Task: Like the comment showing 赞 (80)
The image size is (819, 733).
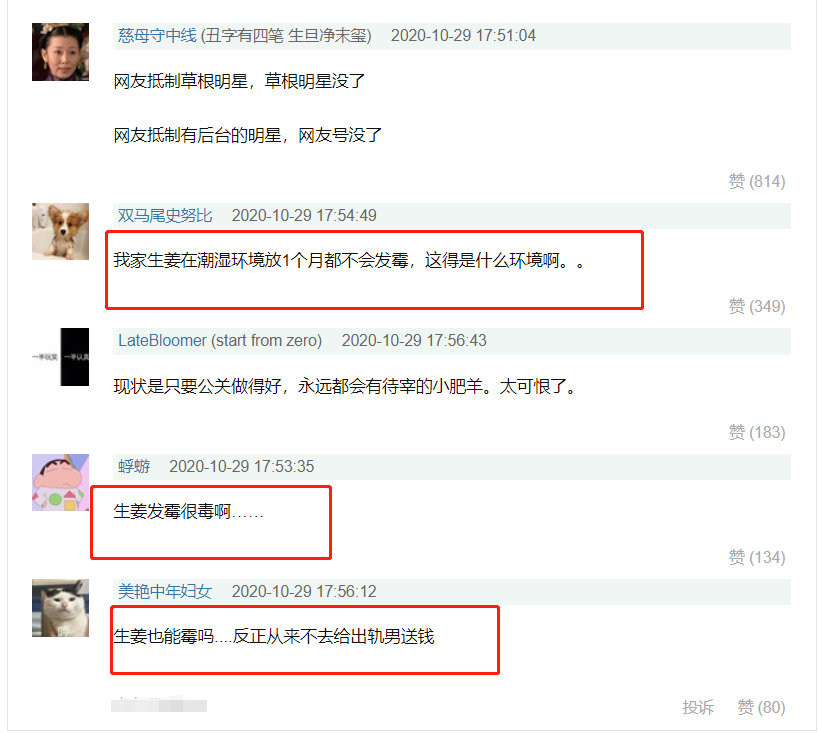Action: pos(761,707)
